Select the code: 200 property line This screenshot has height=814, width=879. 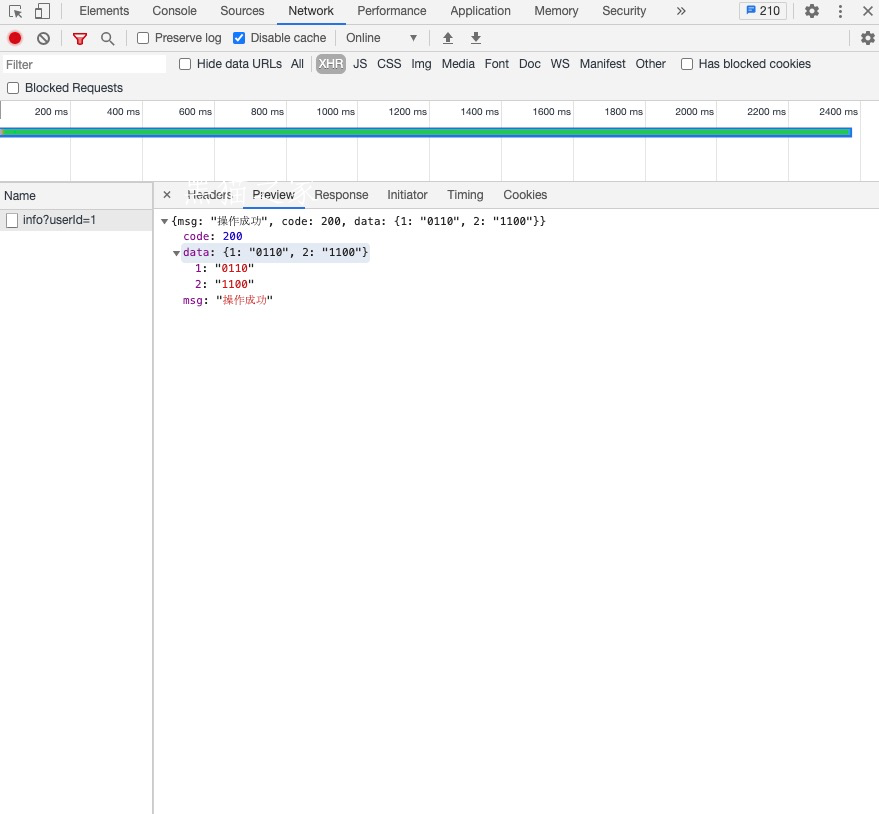point(212,237)
